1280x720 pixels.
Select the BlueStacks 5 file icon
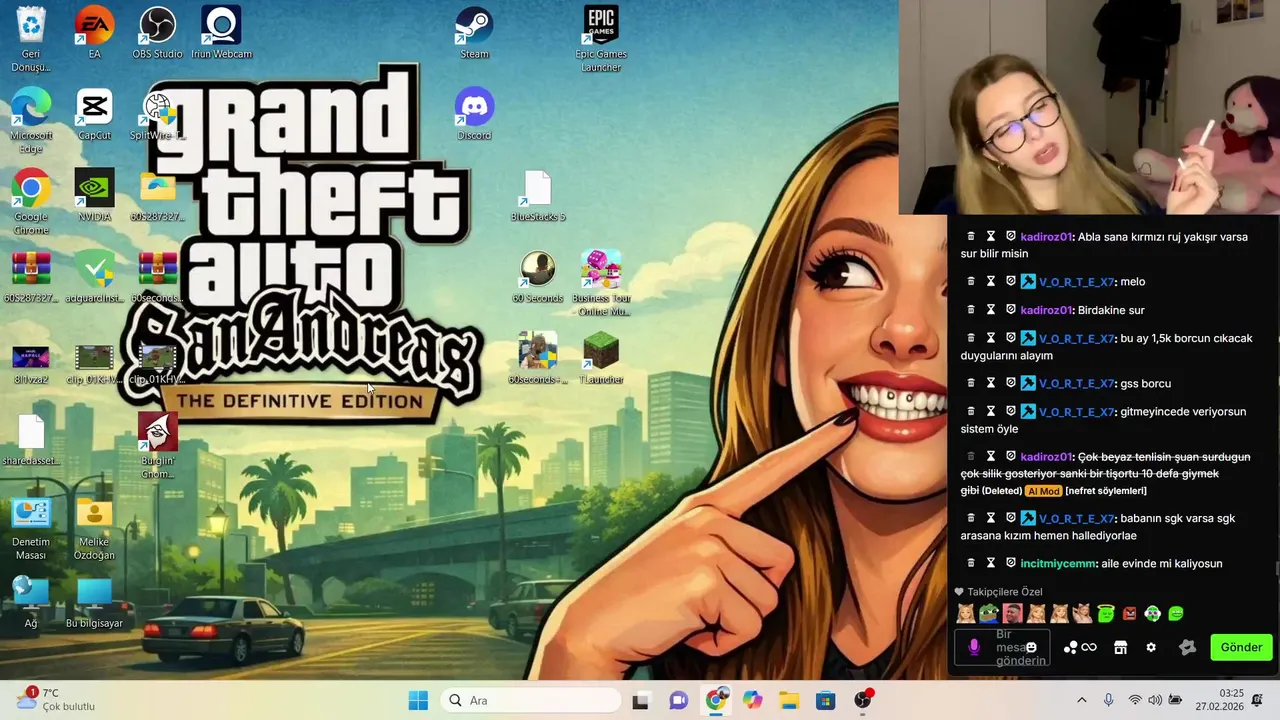pyautogui.click(x=538, y=195)
